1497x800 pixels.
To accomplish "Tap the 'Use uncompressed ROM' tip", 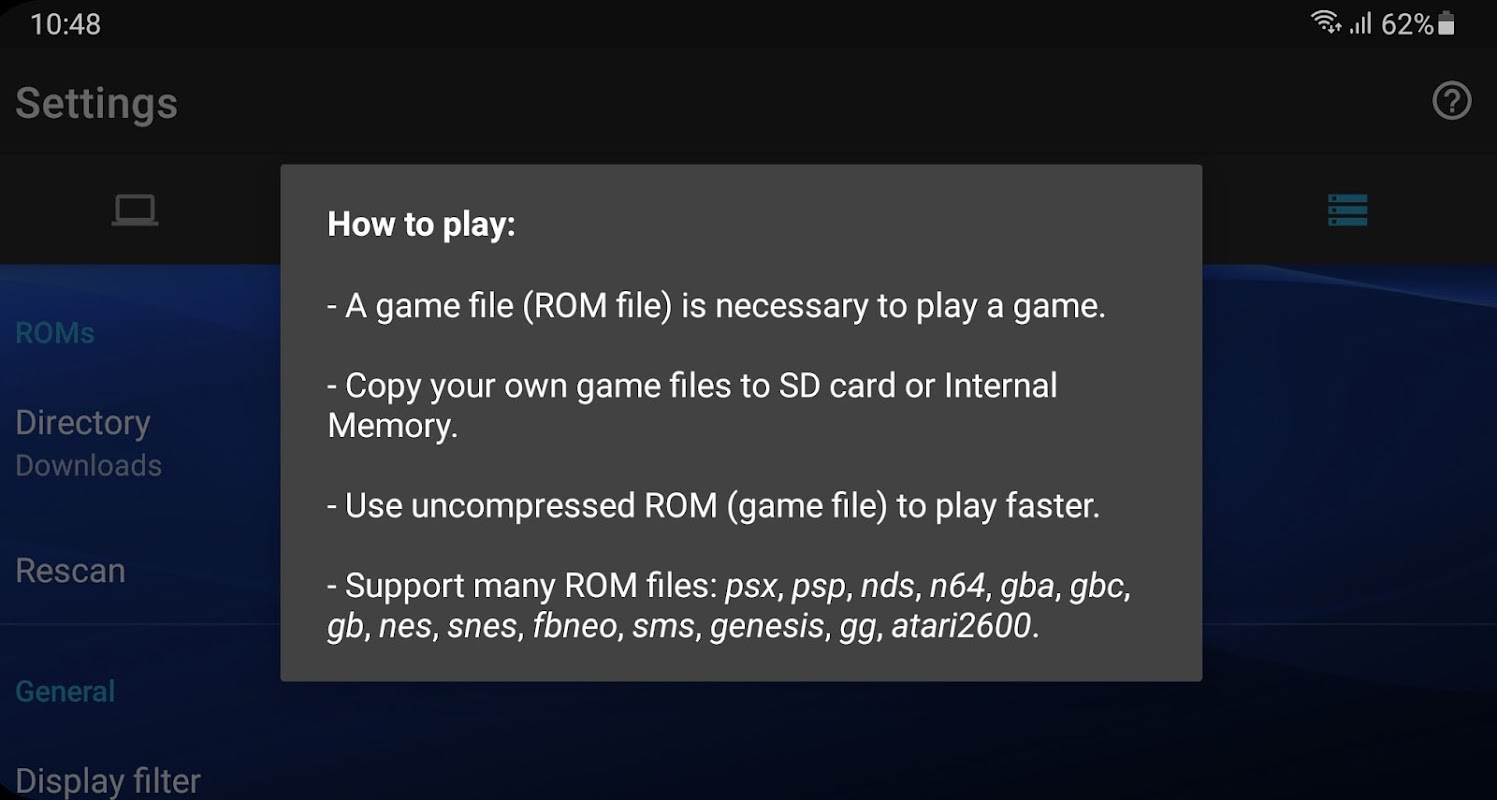I will (713, 506).
